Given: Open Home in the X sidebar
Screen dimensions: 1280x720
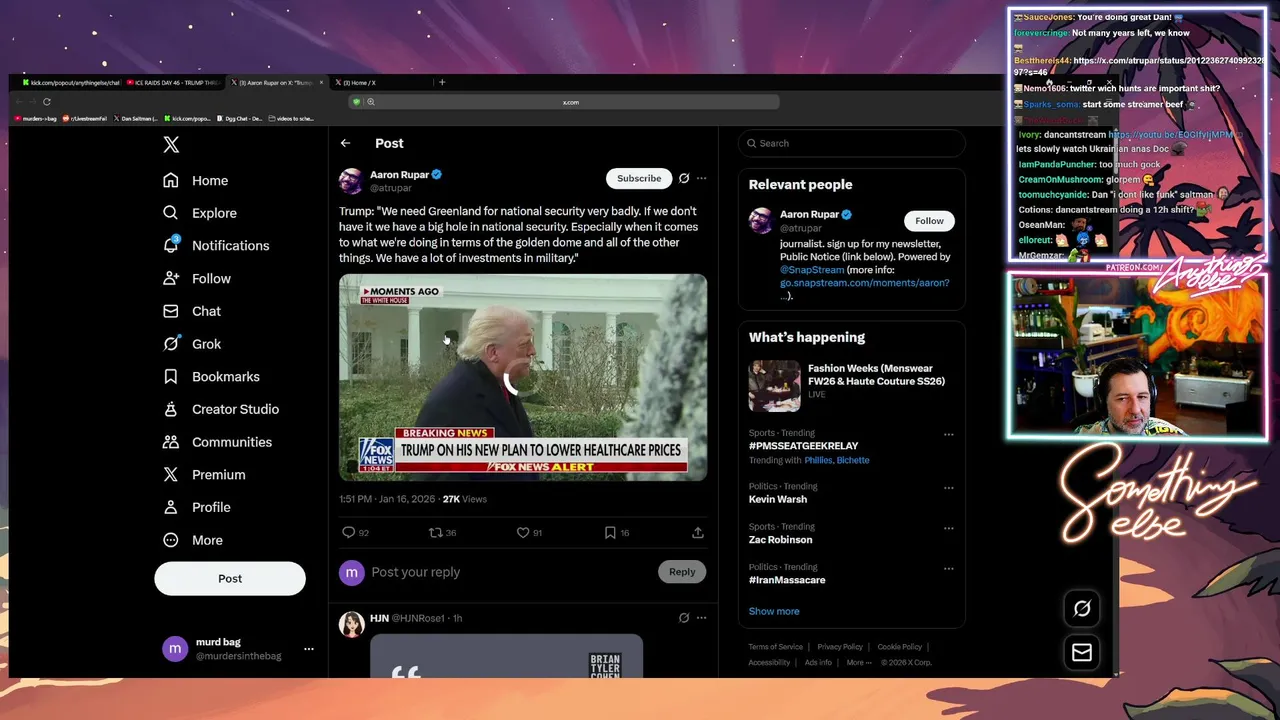Looking at the screenshot, I should point(196,180).
